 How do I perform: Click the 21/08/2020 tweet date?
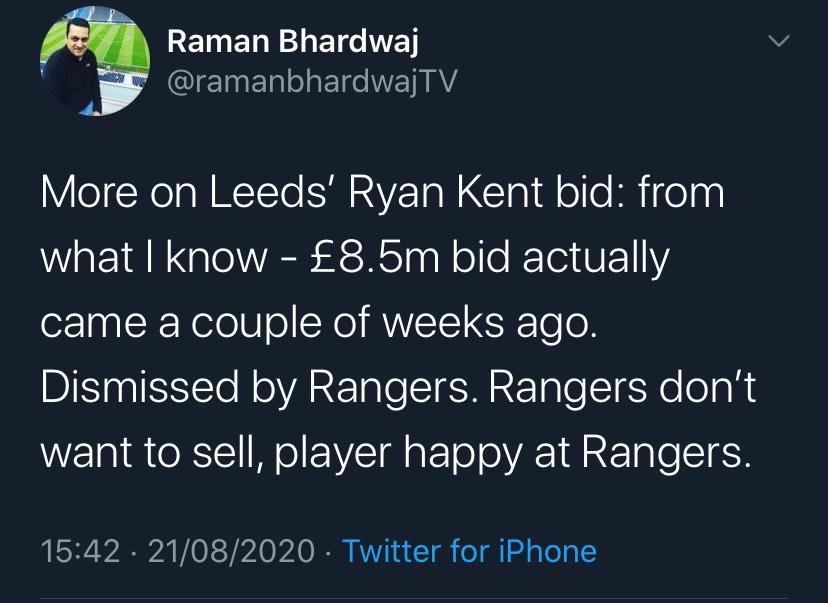[231, 551]
